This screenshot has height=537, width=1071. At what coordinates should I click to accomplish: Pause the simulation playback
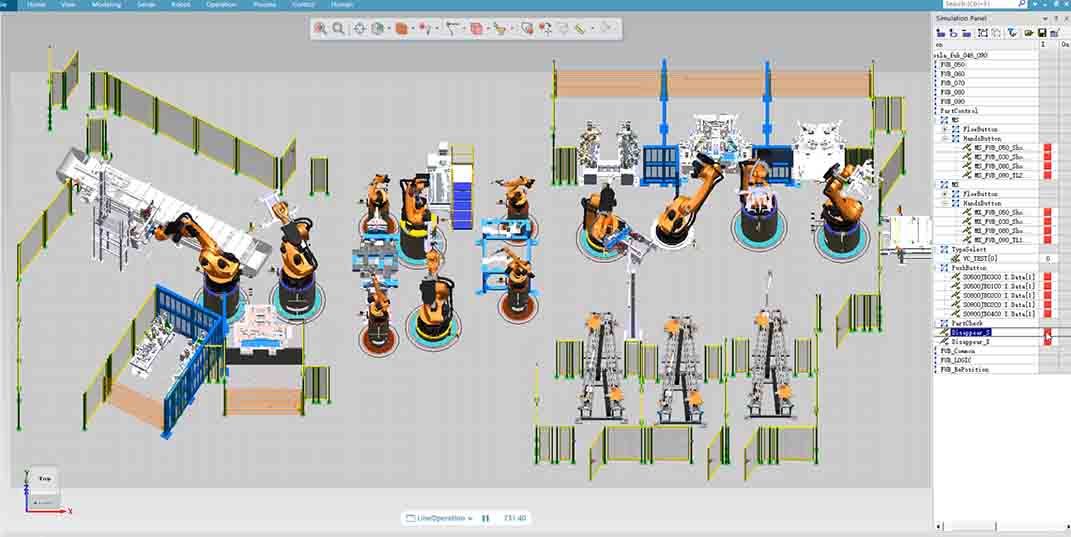pos(486,518)
